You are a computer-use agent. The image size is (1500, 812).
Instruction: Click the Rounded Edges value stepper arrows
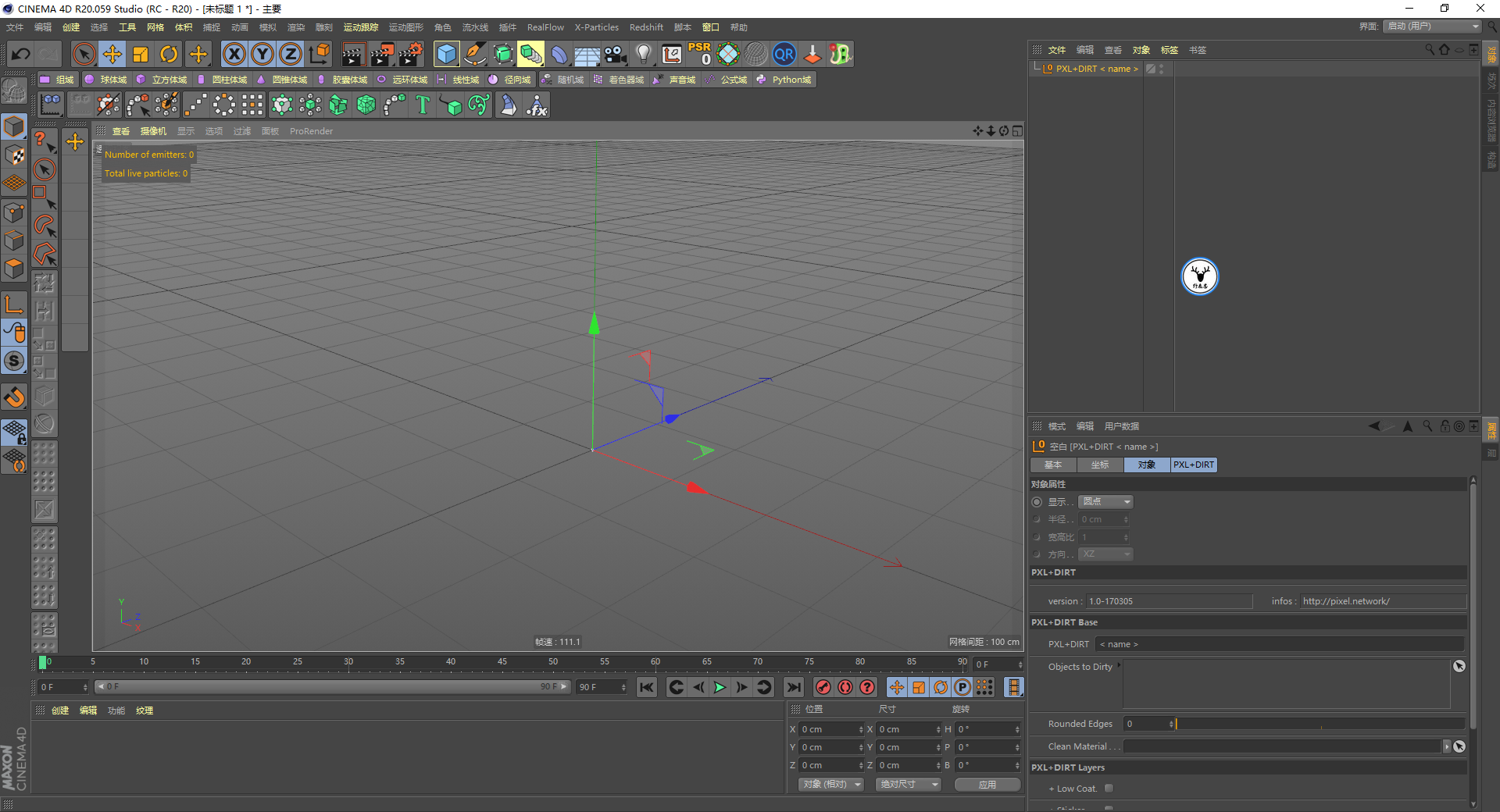(x=1171, y=724)
